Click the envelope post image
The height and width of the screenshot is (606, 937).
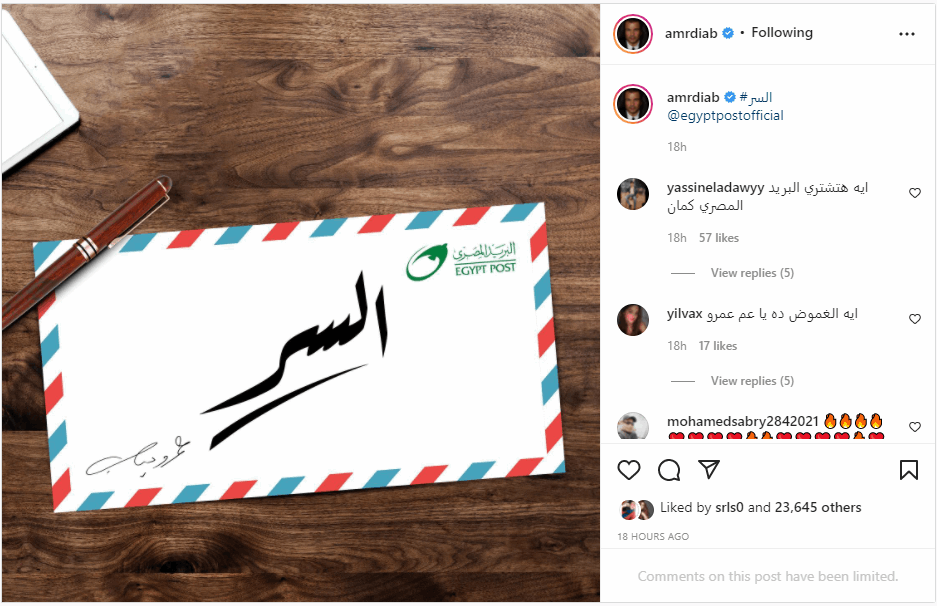pyautogui.click(x=301, y=303)
